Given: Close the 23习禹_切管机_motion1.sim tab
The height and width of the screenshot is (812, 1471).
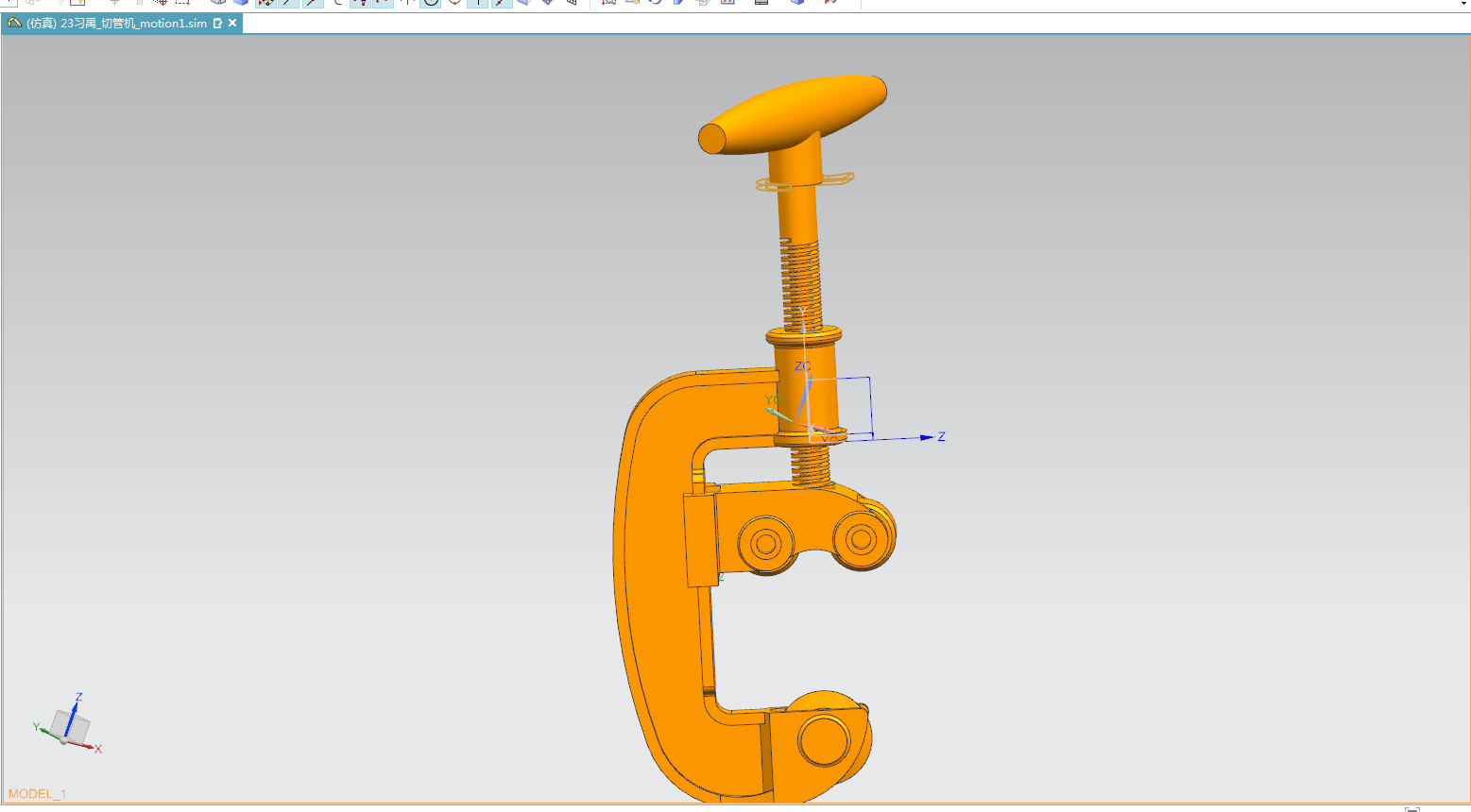Looking at the screenshot, I should tap(232, 24).
